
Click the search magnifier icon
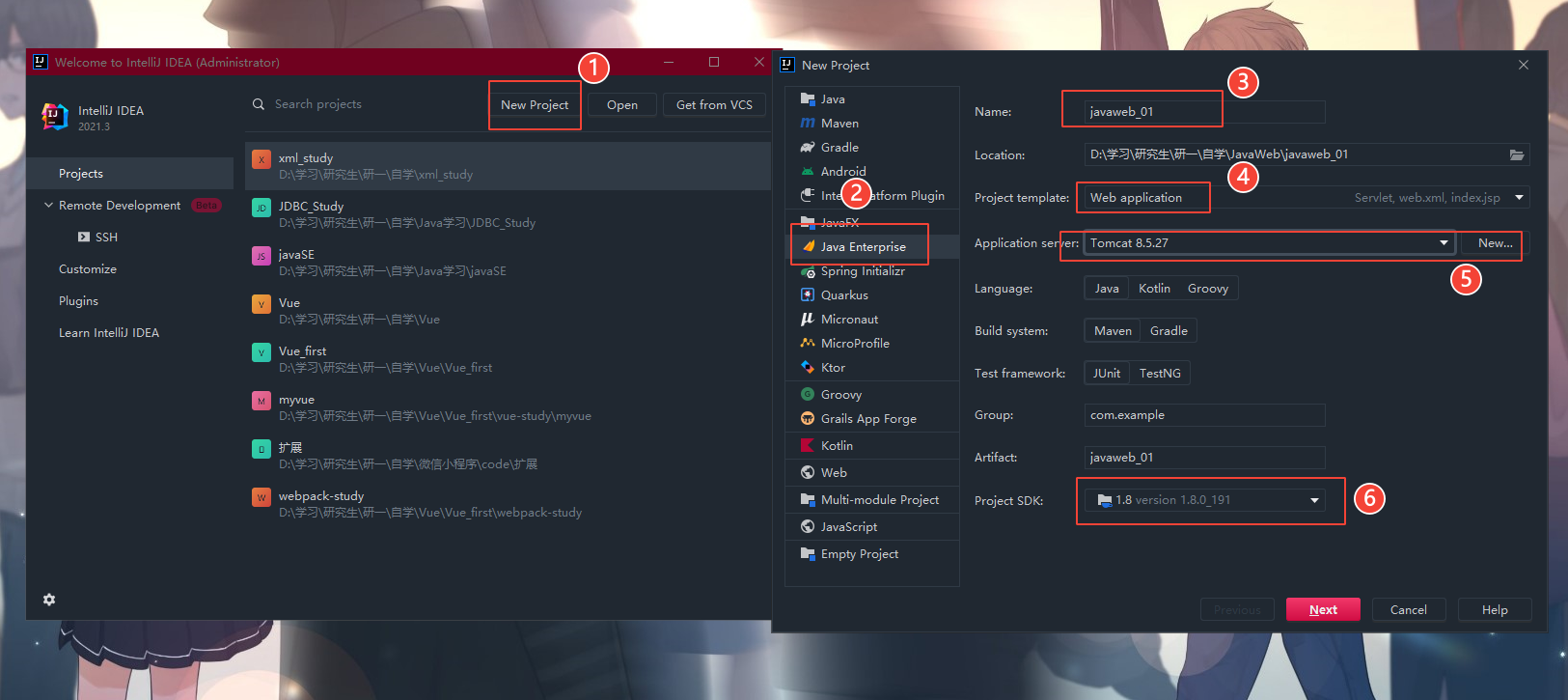pos(259,104)
